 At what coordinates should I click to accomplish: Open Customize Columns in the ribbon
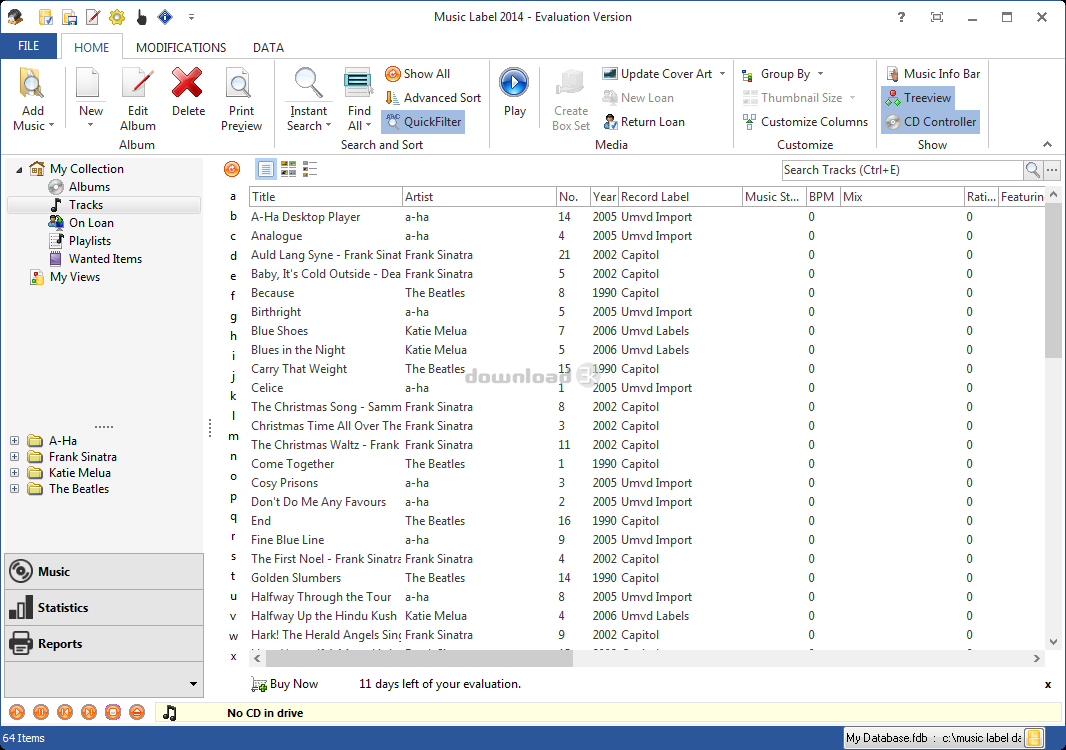coord(805,122)
